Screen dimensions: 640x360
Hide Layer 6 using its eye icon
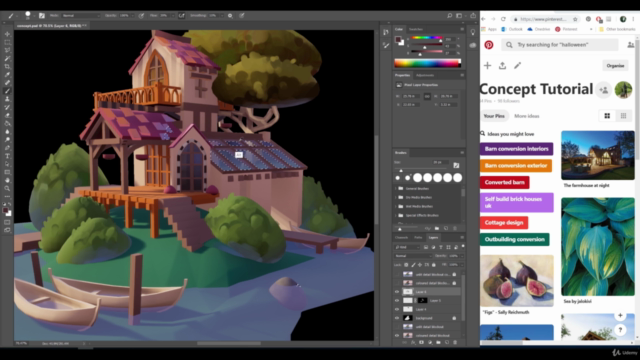click(x=397, y=292)
